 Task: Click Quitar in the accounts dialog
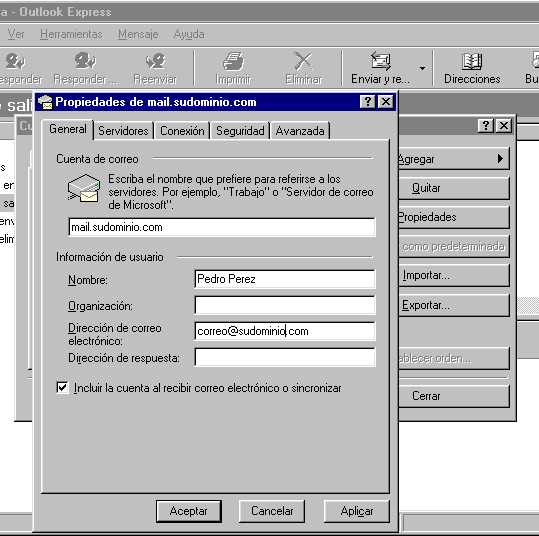pos(454,188)
